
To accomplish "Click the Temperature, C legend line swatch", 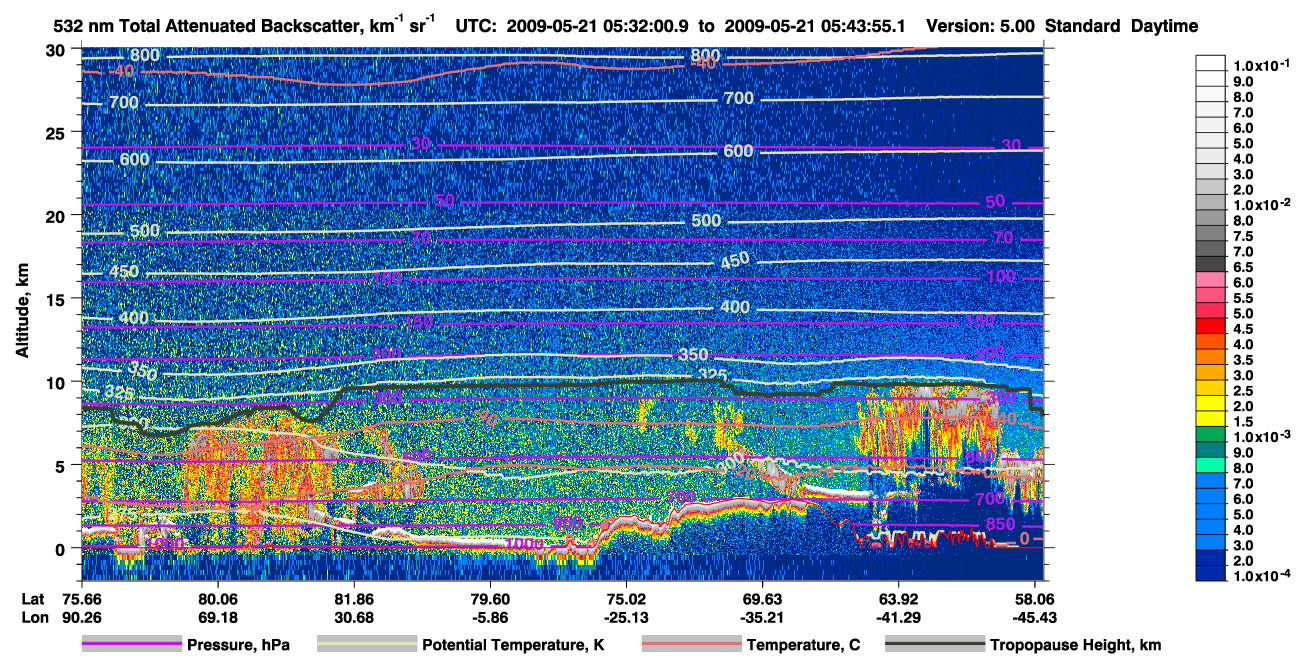I will pos(690,645).
